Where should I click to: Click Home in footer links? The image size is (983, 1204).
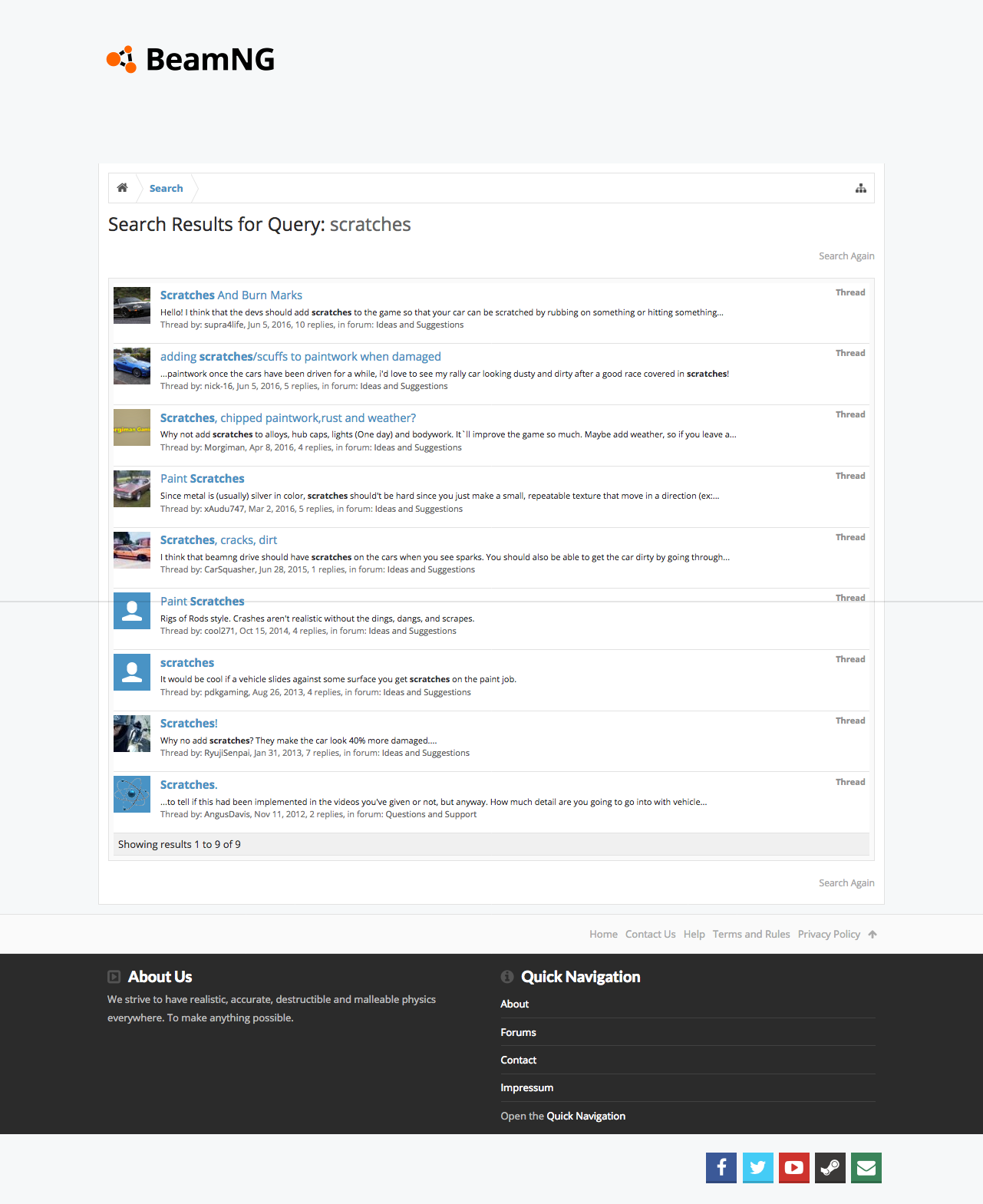tap(603, 934)
